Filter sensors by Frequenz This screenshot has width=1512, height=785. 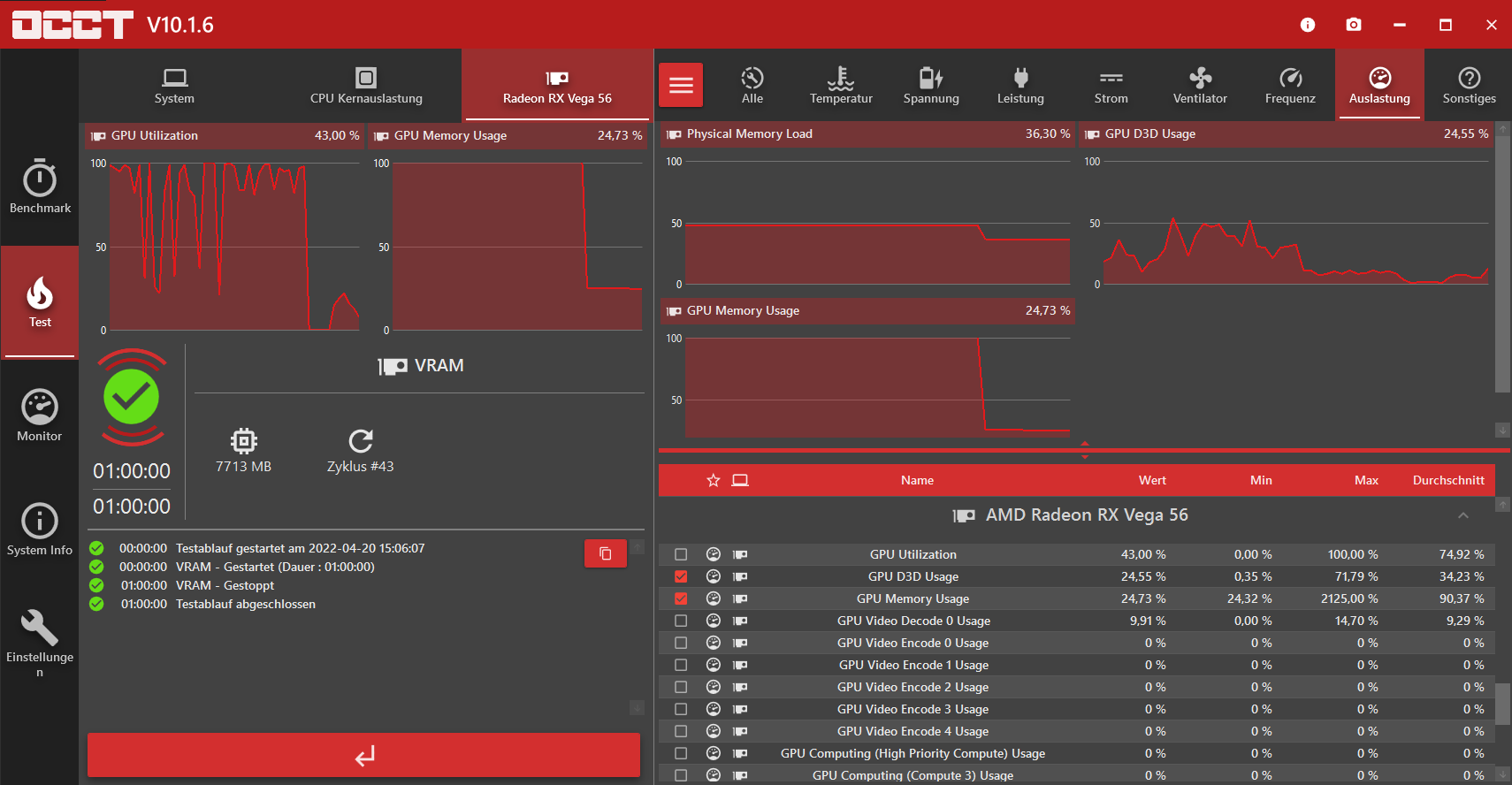(1290, 86)
